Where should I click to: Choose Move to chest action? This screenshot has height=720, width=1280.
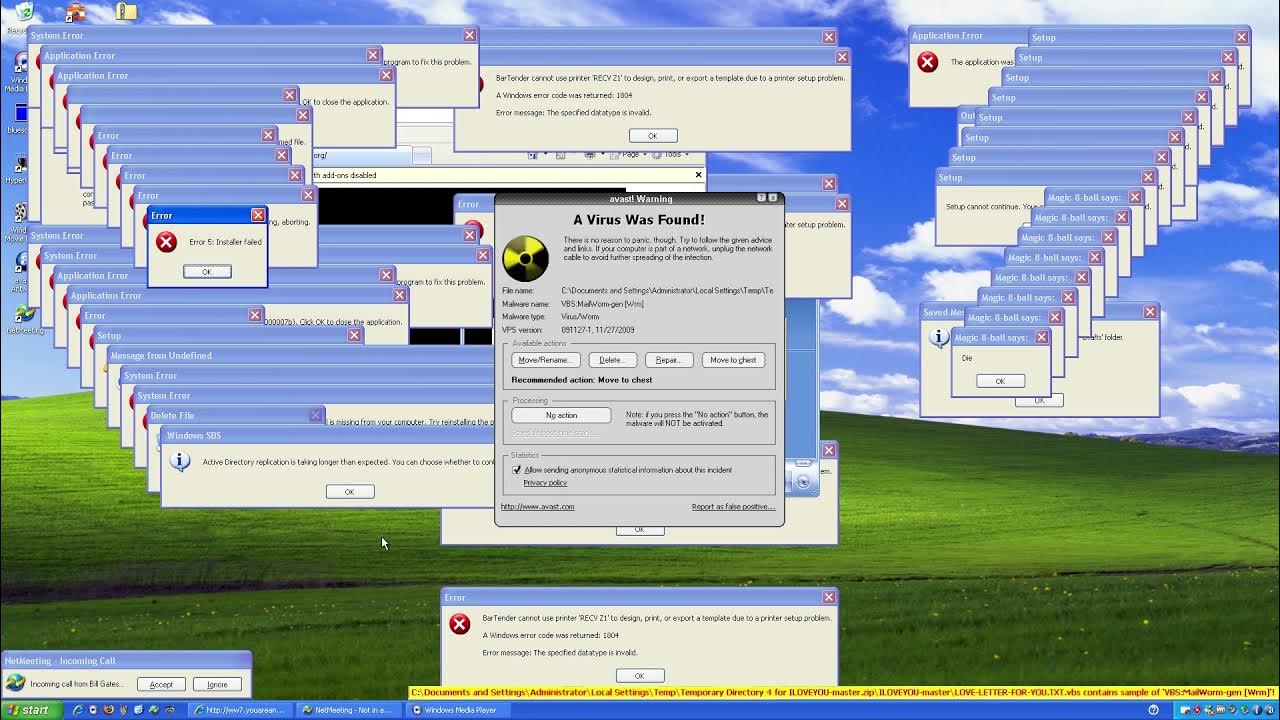(733, 360)
